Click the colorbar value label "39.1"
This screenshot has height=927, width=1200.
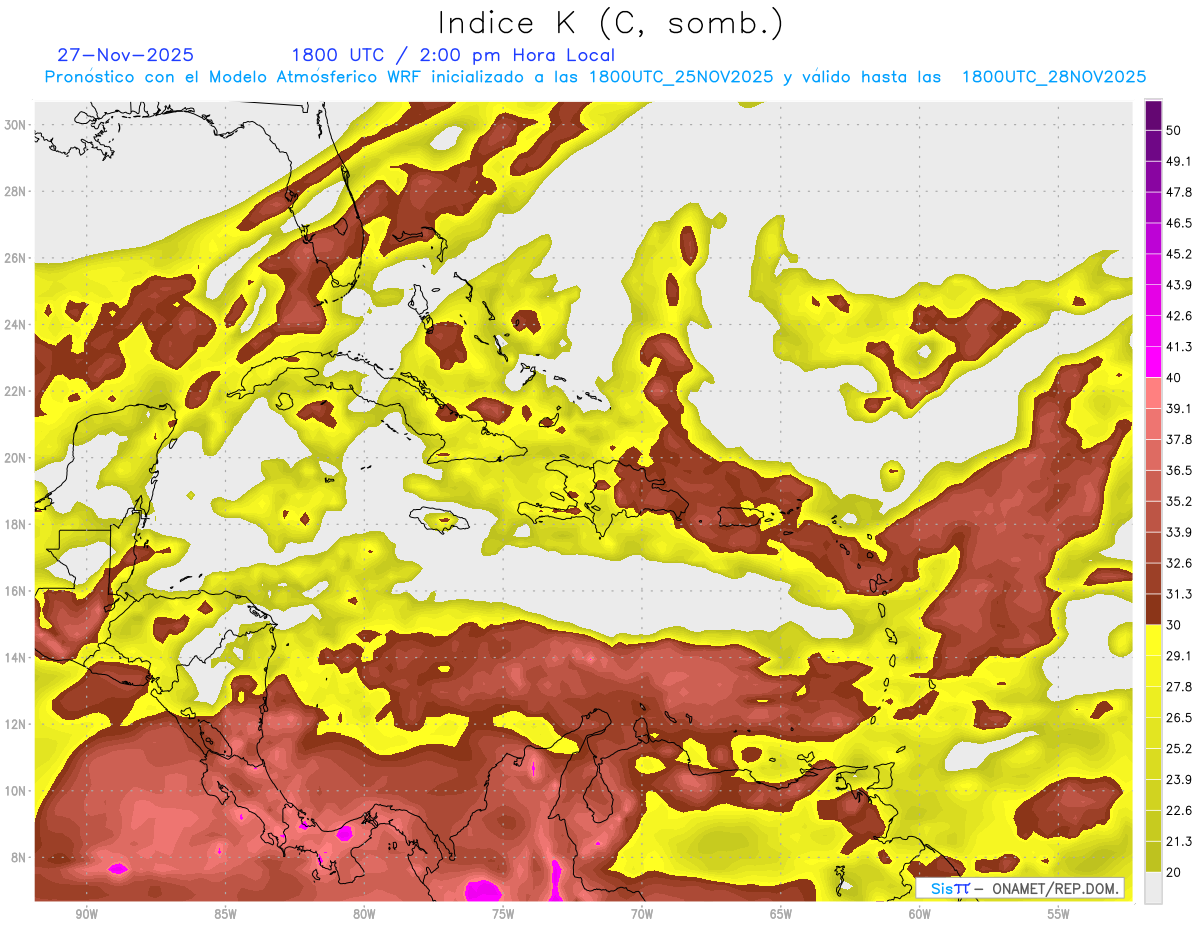(x=1179, y=408)
